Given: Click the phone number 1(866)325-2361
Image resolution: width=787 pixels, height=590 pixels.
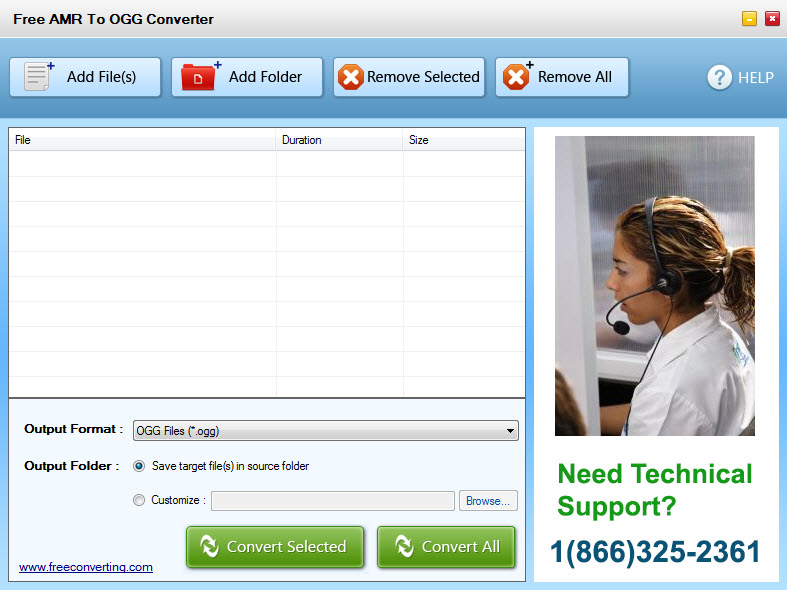Looking at the screenshot, I should coord(655,552).
